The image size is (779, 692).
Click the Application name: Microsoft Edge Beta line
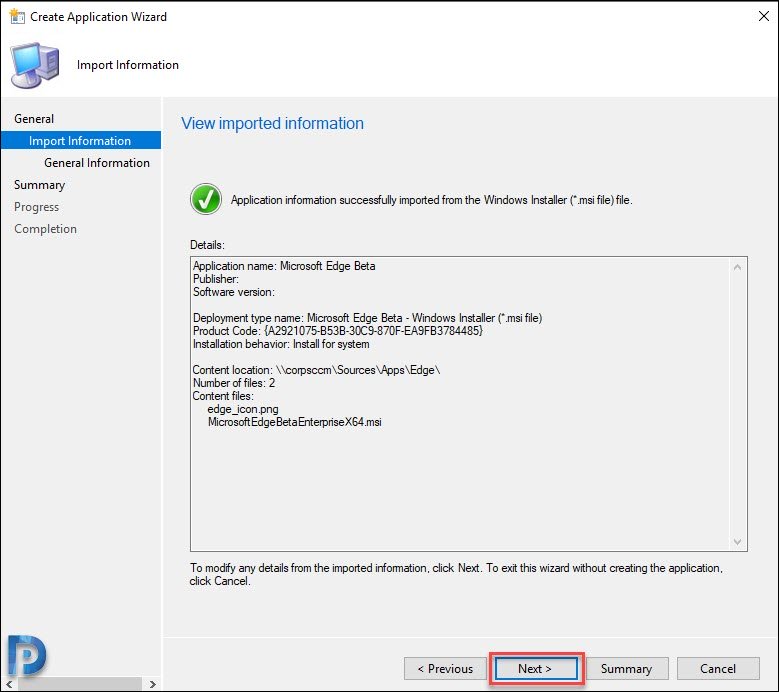click(284, 266)
